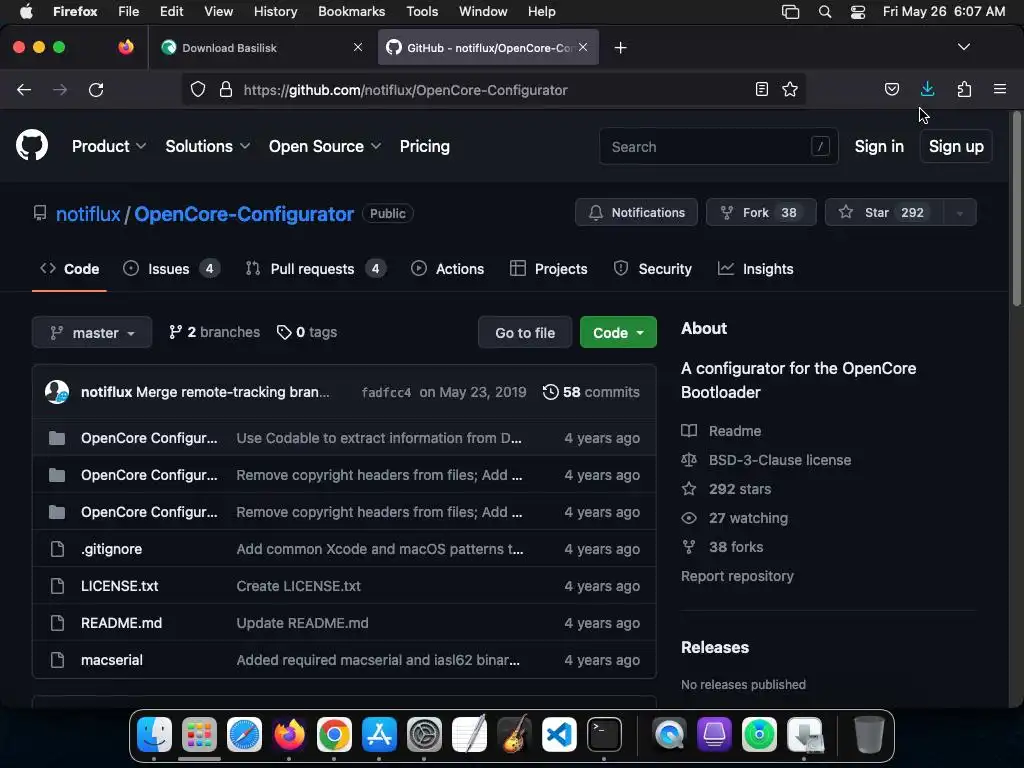1024x768 pixels.
Task: Open Terminal from the dock
Action: pyautogui.click(x=605, y=735)
